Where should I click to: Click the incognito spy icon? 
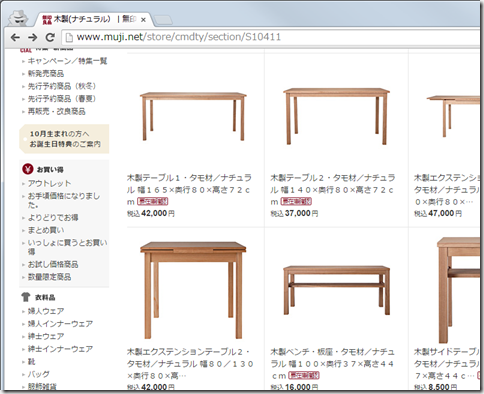[18, 18]
